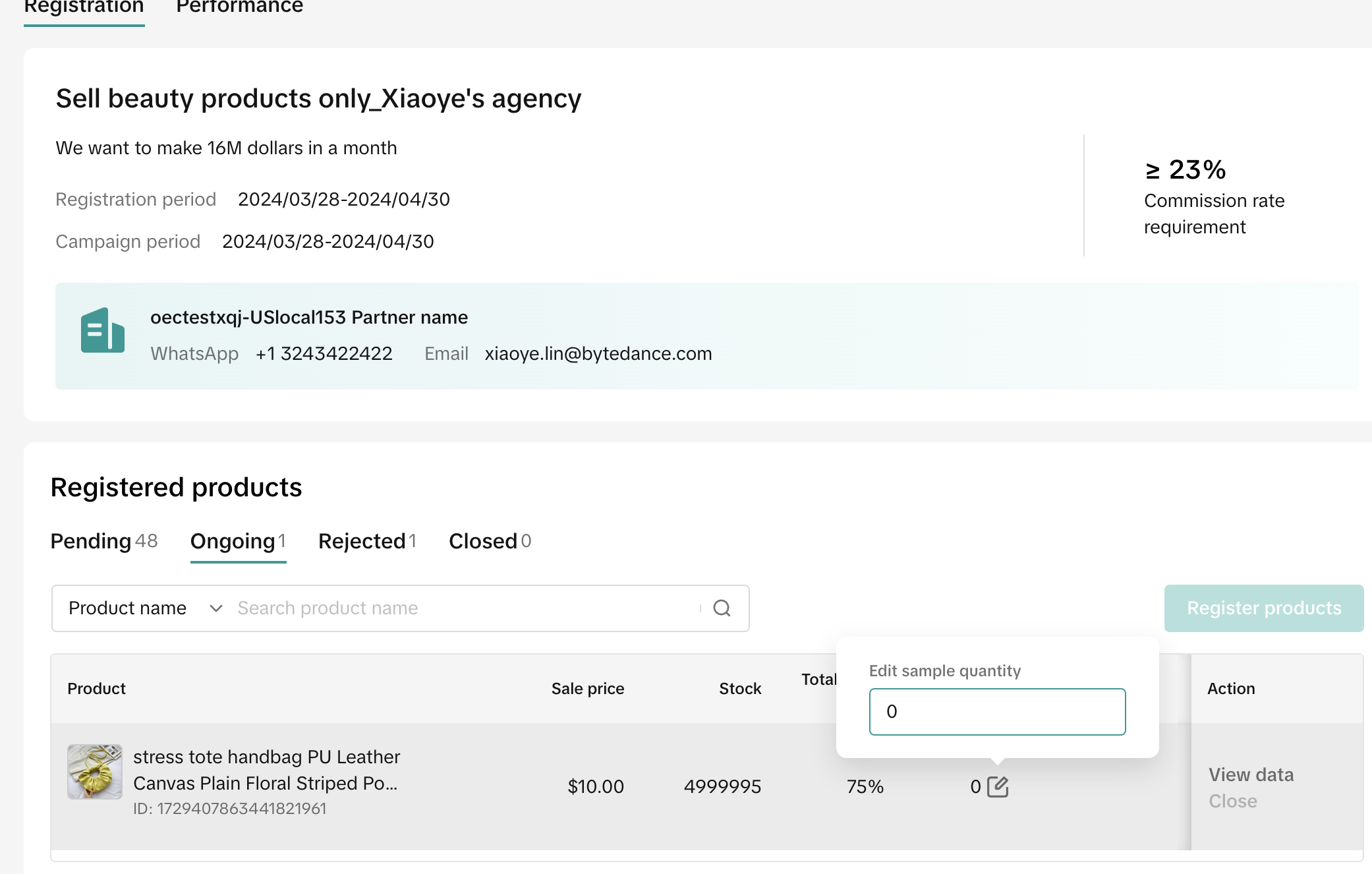Focus the Edit sample quantity field
Viewport: 1372px width, 874px height.
point(997,712)
